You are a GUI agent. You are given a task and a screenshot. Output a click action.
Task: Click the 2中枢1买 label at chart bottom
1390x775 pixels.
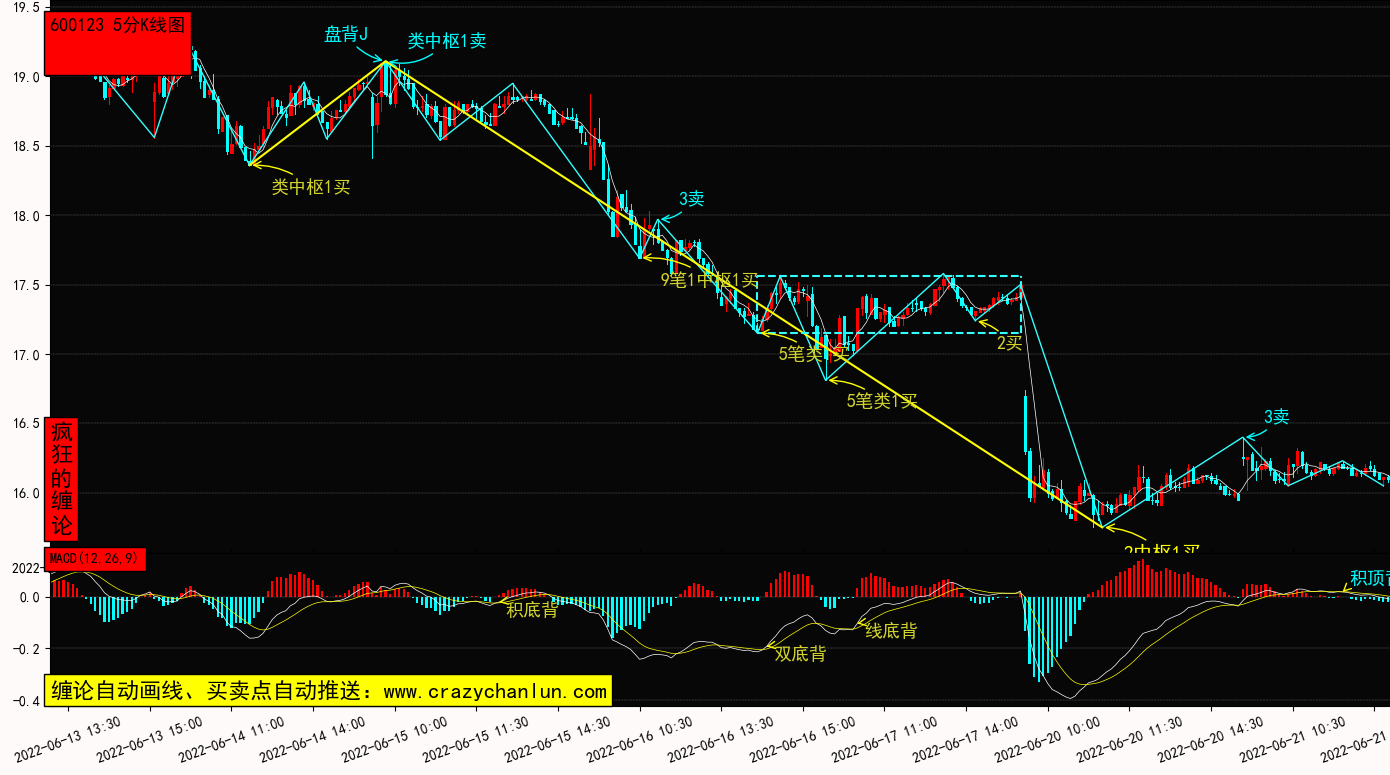[x=1160, y=550]
